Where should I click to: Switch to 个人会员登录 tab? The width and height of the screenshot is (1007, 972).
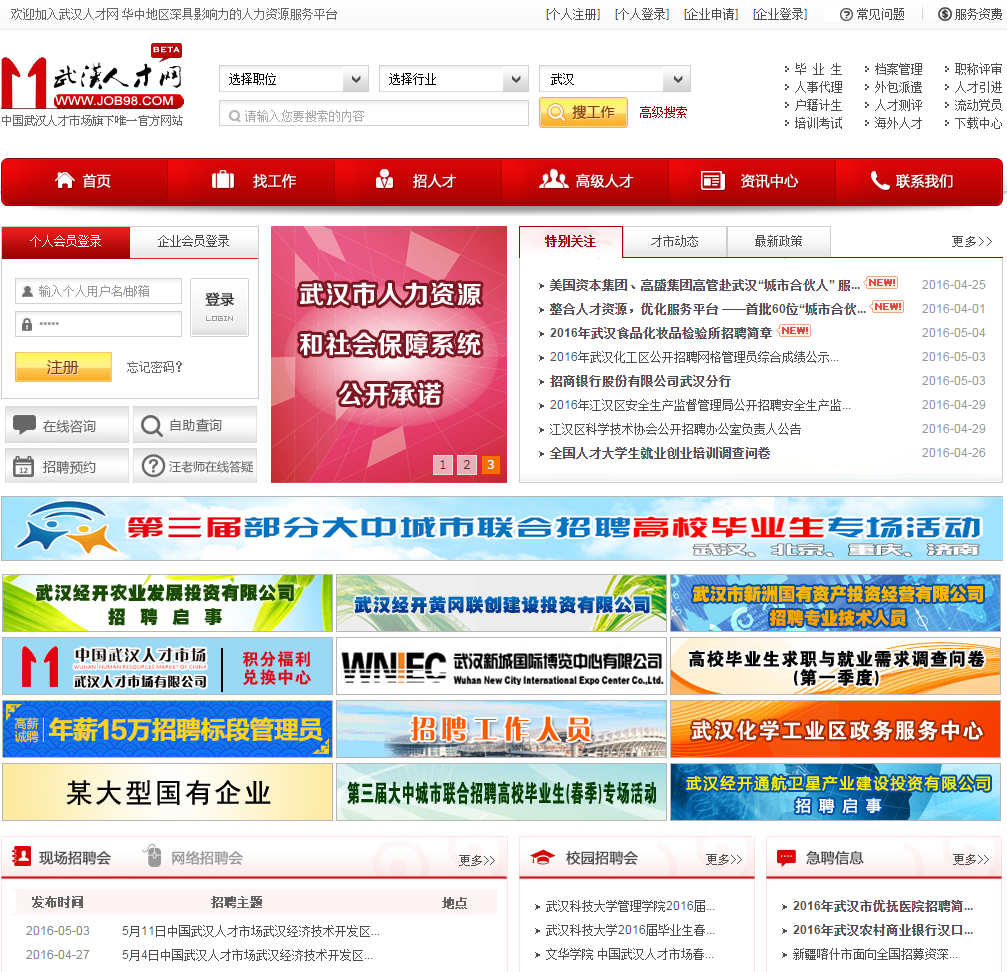click(x=66, y=241)
